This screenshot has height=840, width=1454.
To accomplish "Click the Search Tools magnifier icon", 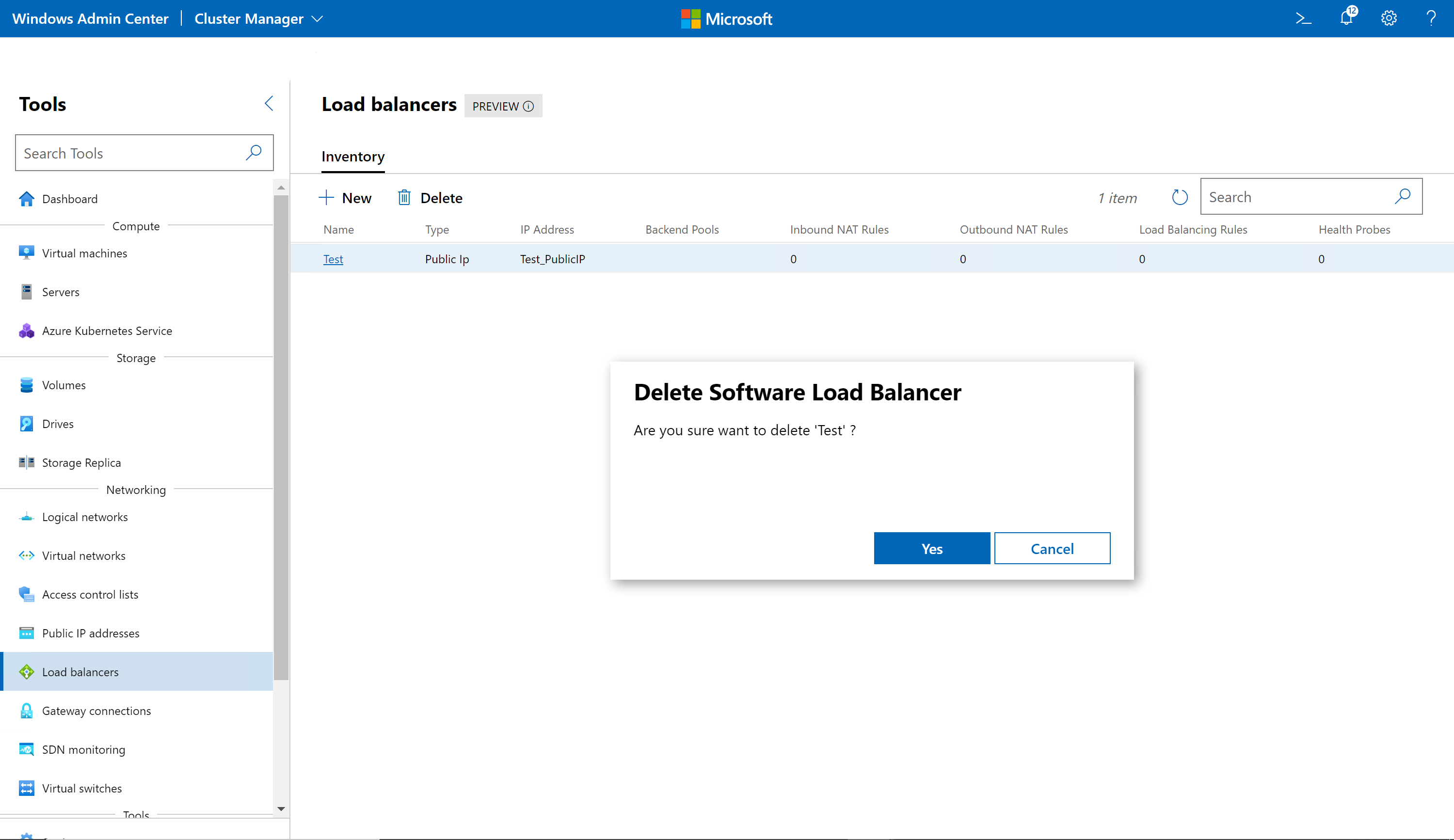I will coord(254,153).
